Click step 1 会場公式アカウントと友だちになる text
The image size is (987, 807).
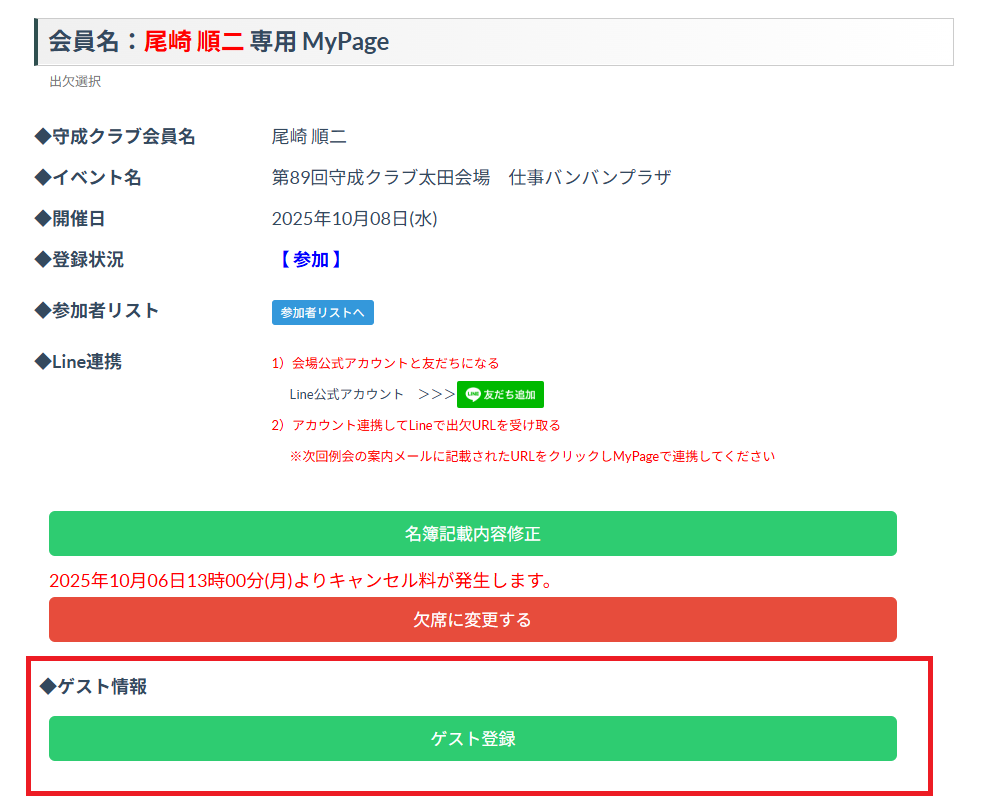tap(385, 363)
